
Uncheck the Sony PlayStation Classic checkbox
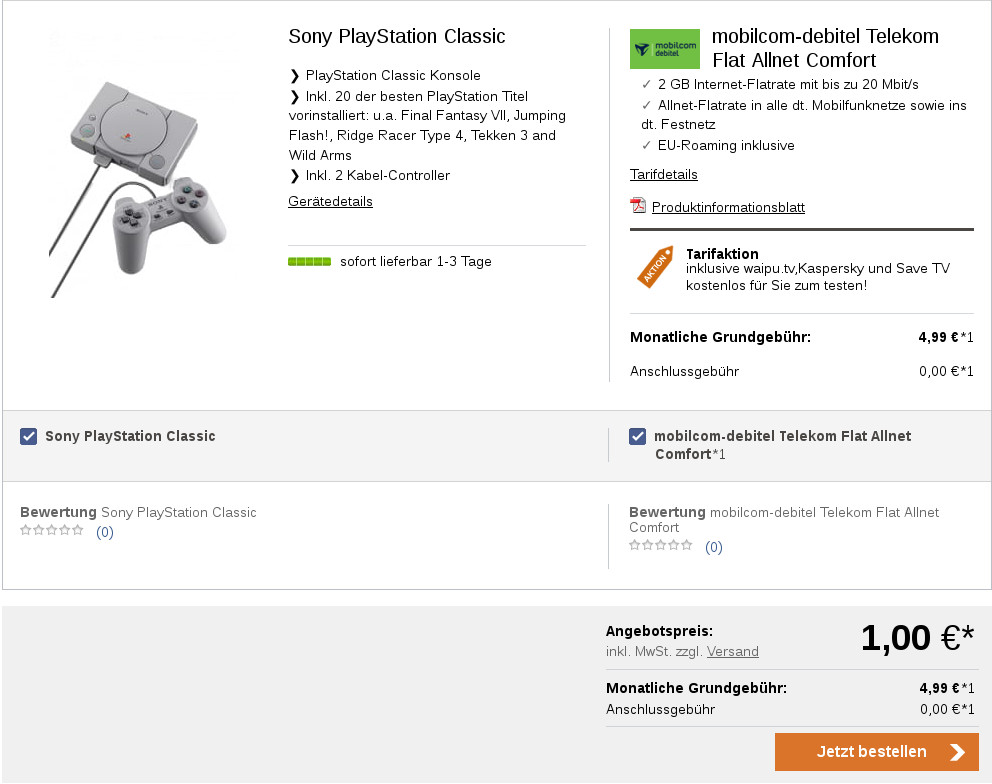click(x=29, y=436)
